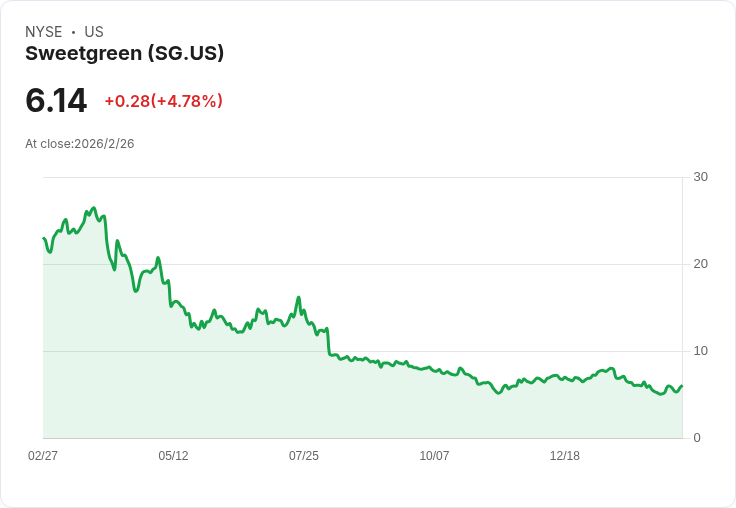Select the 07/25 date on the x-axis
Viewport: 736px width, 508px height.
(304, 456)
